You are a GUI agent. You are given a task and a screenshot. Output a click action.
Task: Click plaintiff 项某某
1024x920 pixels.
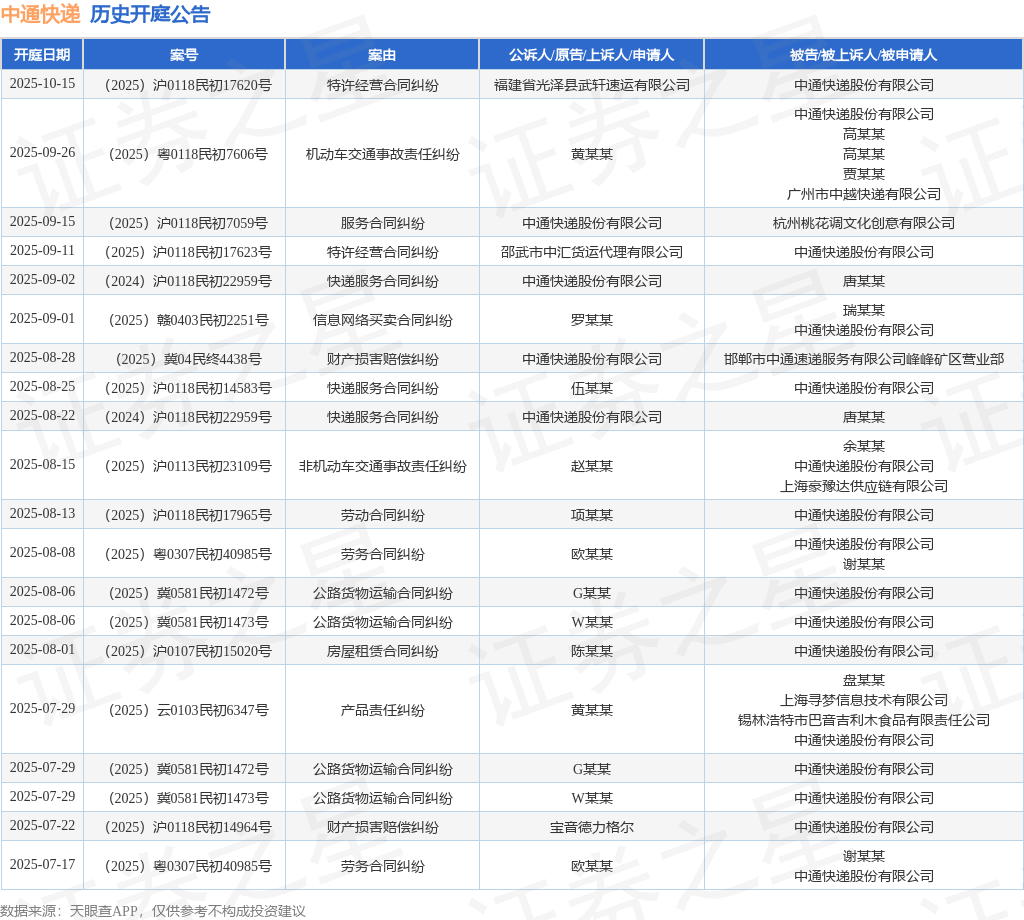pos(592,515)
